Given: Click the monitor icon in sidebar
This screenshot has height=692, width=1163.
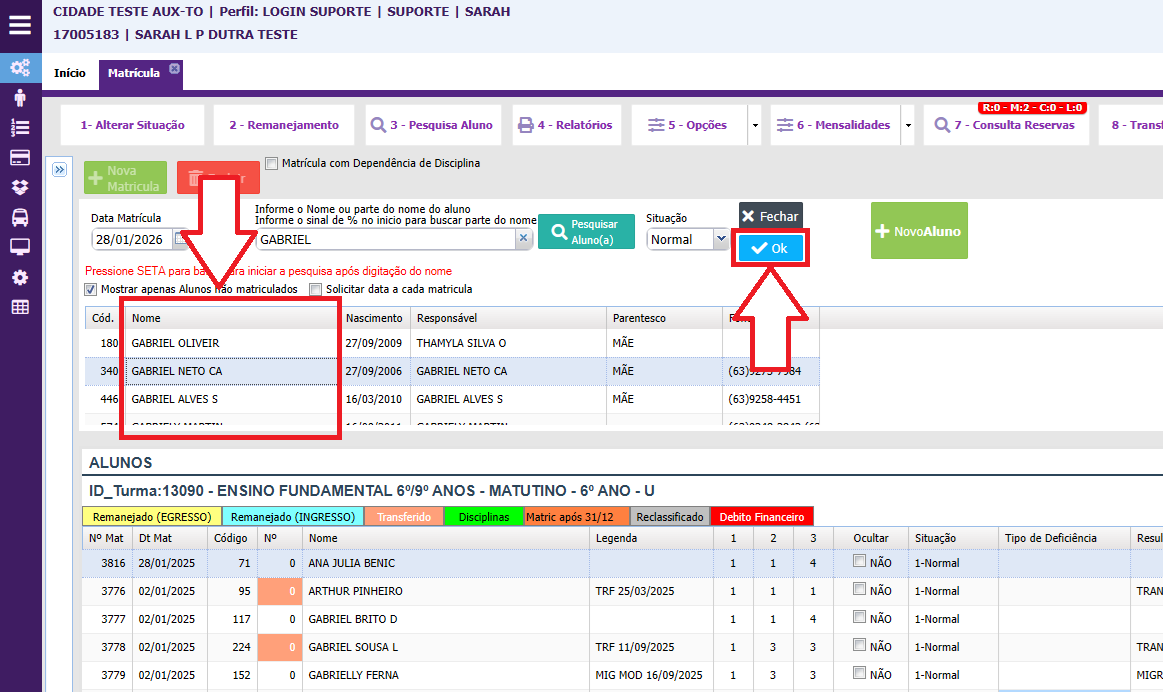Looking at the screenshot, I should 20,247.
